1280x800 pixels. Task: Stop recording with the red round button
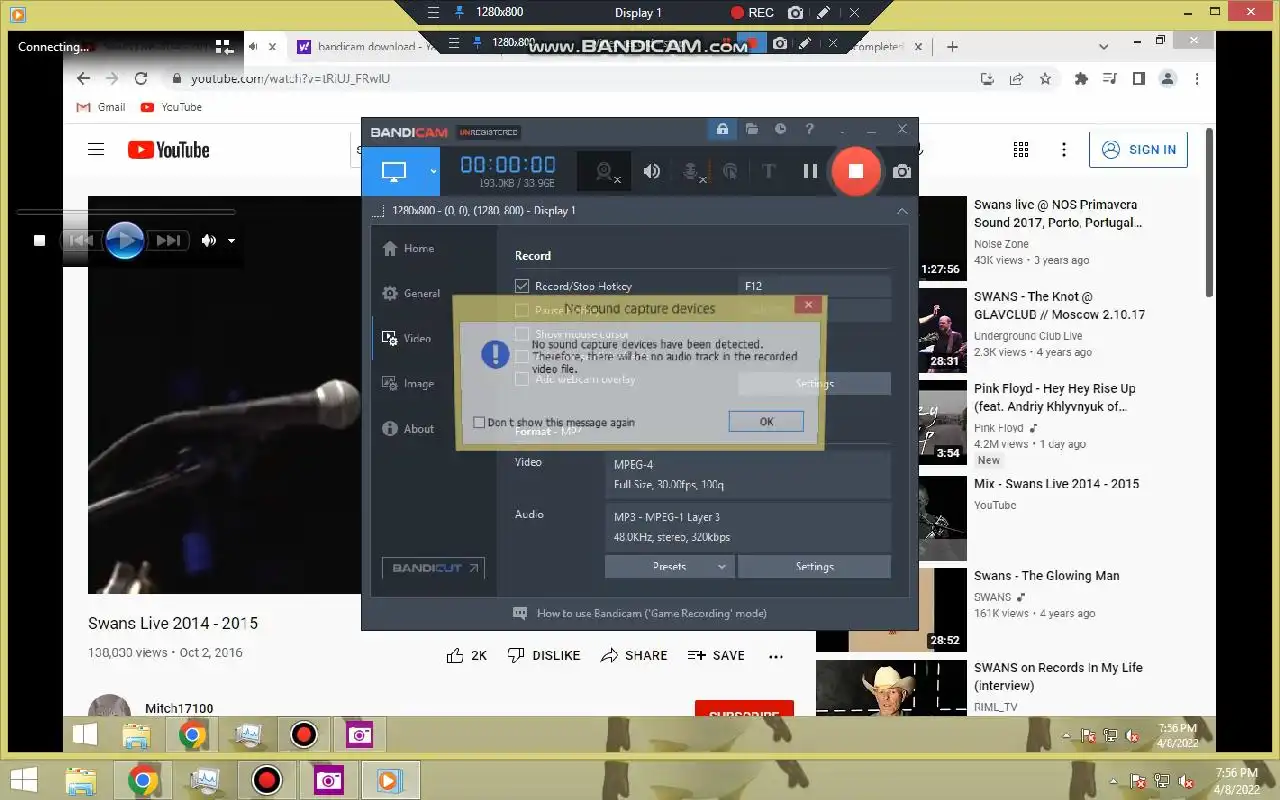tap(856, 171)
